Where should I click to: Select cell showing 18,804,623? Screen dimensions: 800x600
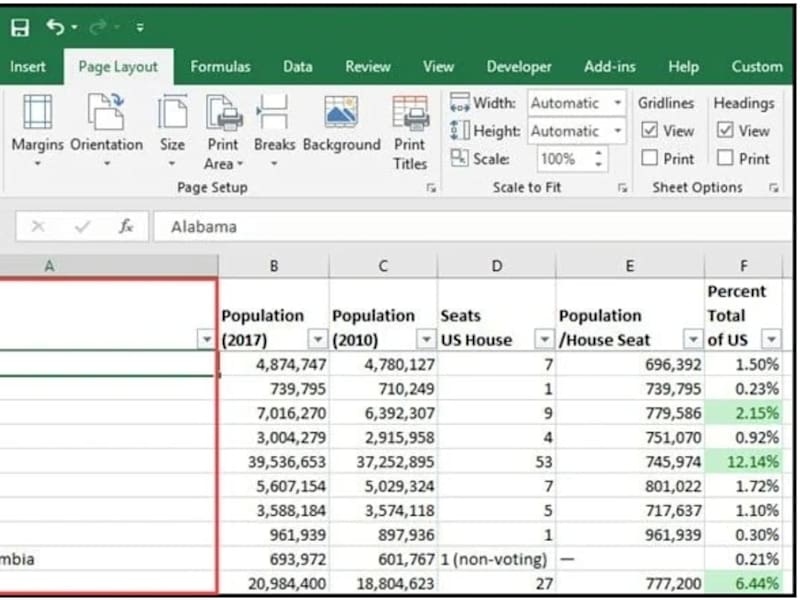click(x=383, y=583)
